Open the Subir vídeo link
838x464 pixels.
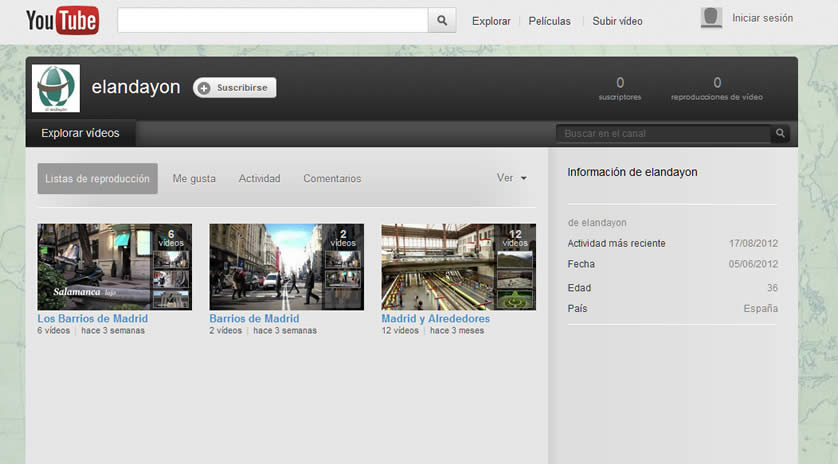point(617,21)
